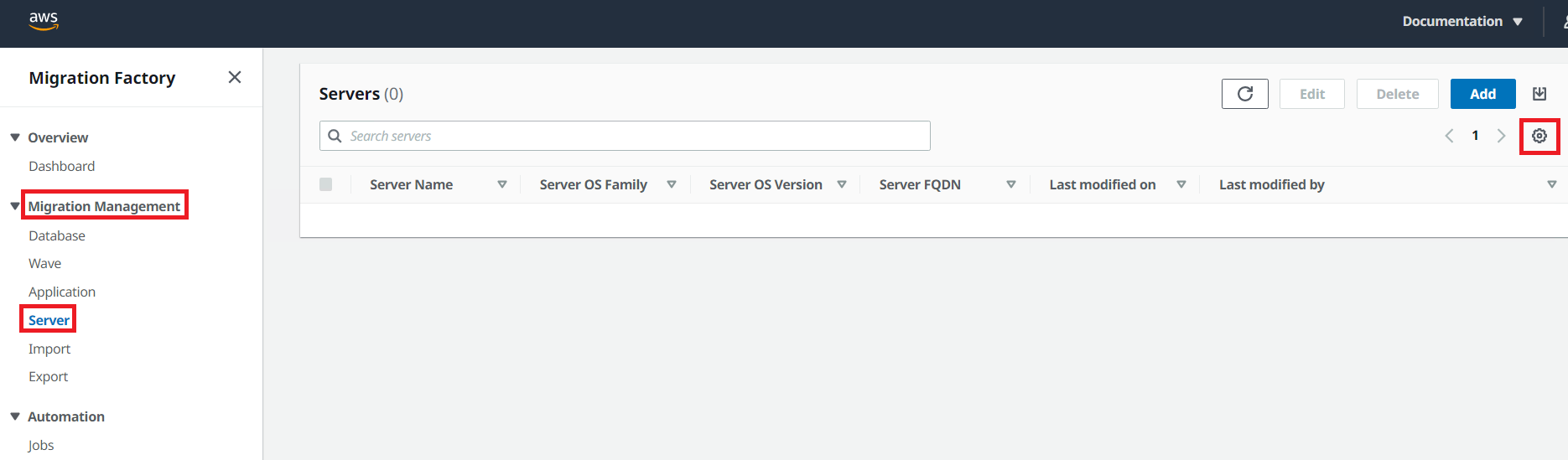Sort by Server OS Family arrow

point(672,184)
